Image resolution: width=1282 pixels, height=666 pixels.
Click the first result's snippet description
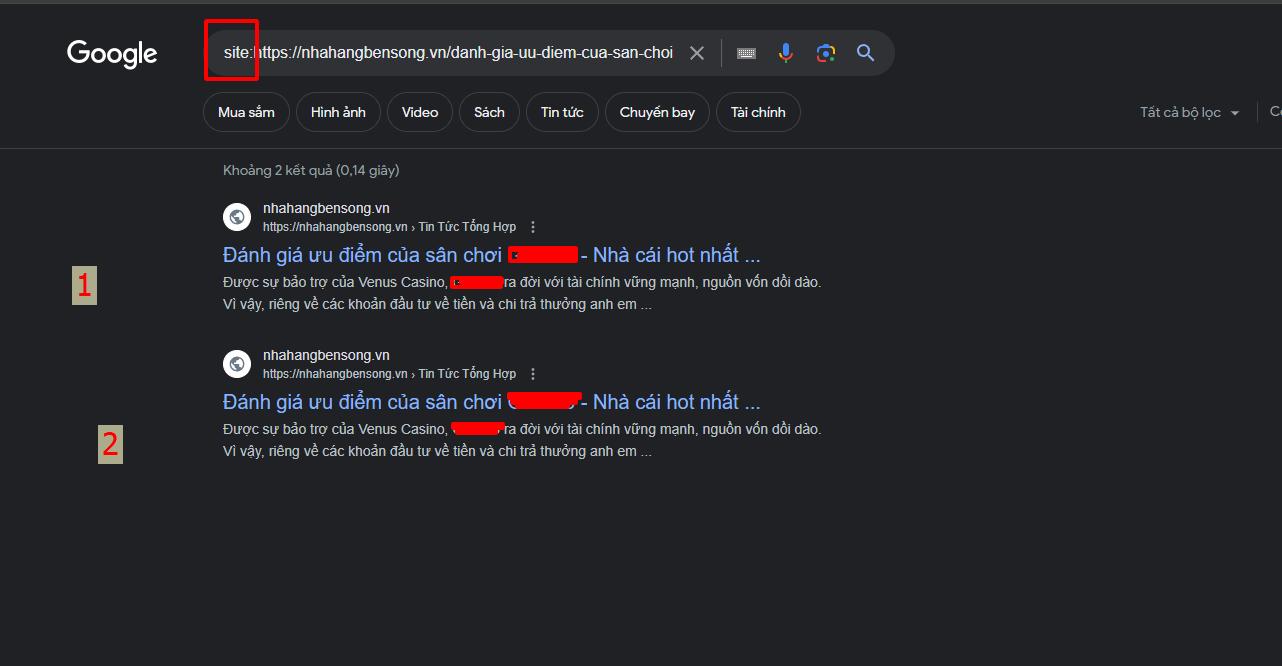click(522, 293)
